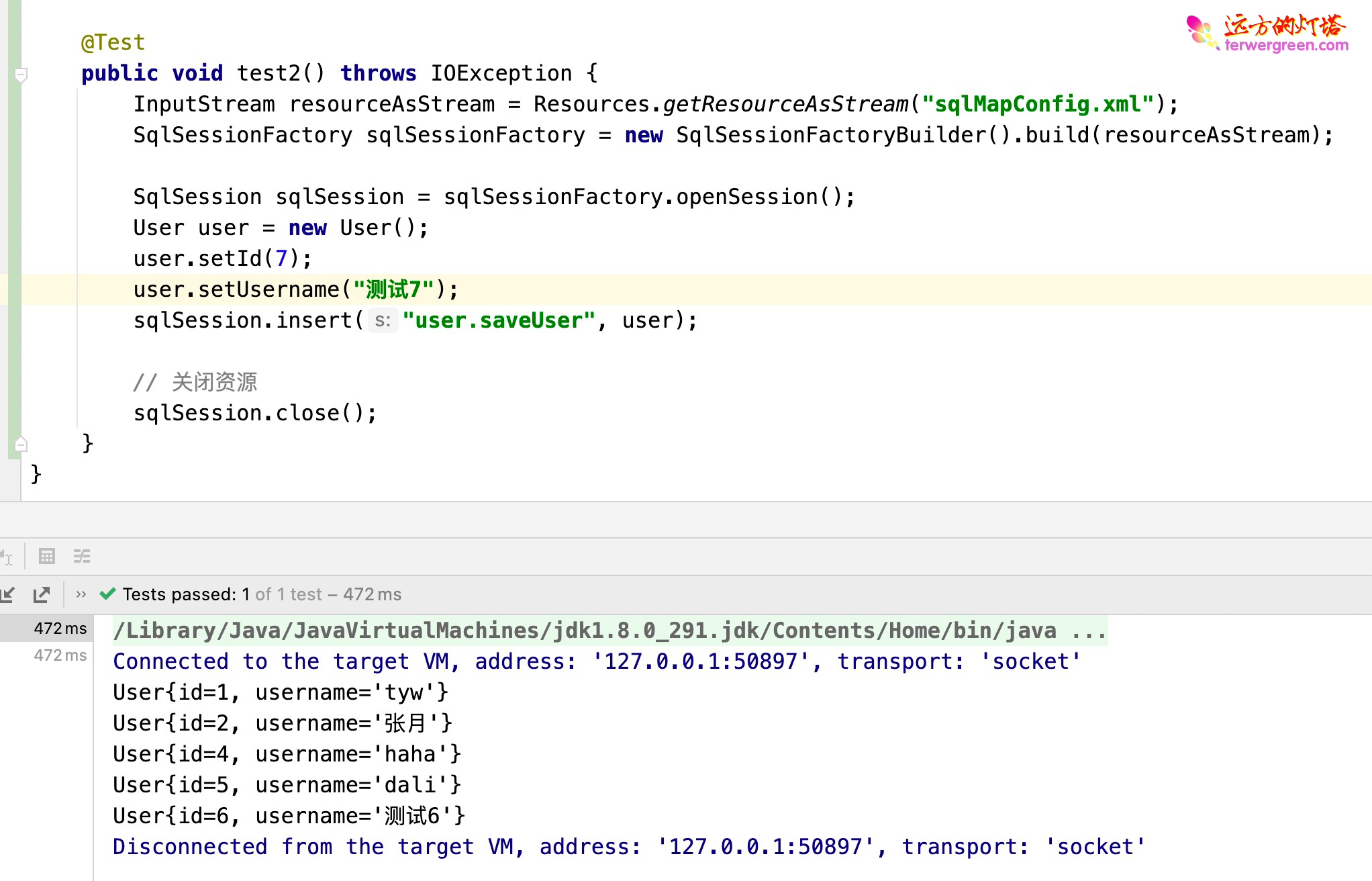Click the "Disconnected from the target VM" line

tap(629, 847)
